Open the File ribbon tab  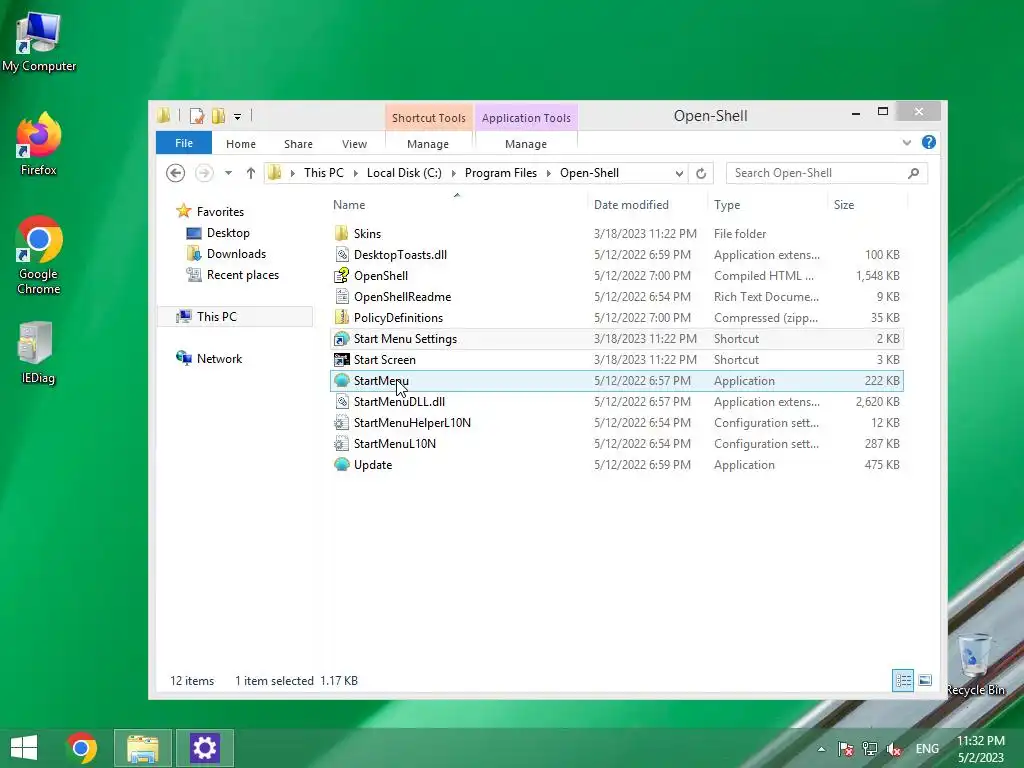point(184,143)
